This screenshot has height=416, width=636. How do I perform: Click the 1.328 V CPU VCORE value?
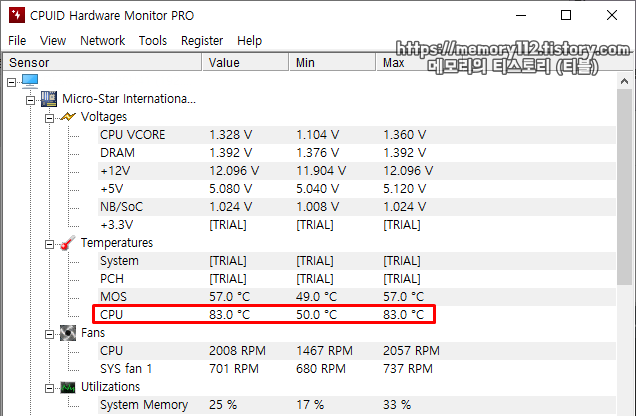(x=230, y=135)
